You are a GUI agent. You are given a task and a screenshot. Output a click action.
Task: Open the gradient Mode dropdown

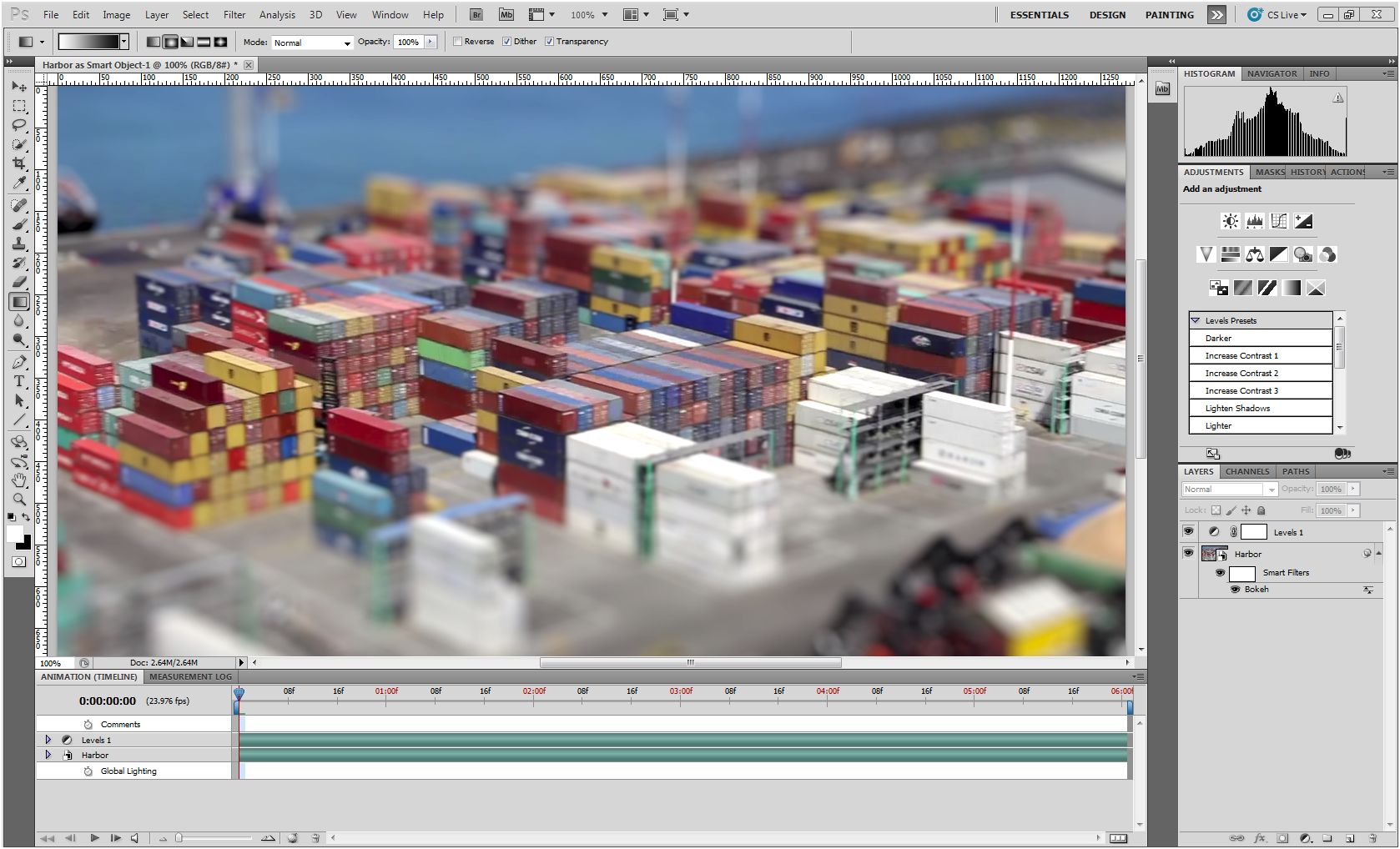(x=312, y=43)
